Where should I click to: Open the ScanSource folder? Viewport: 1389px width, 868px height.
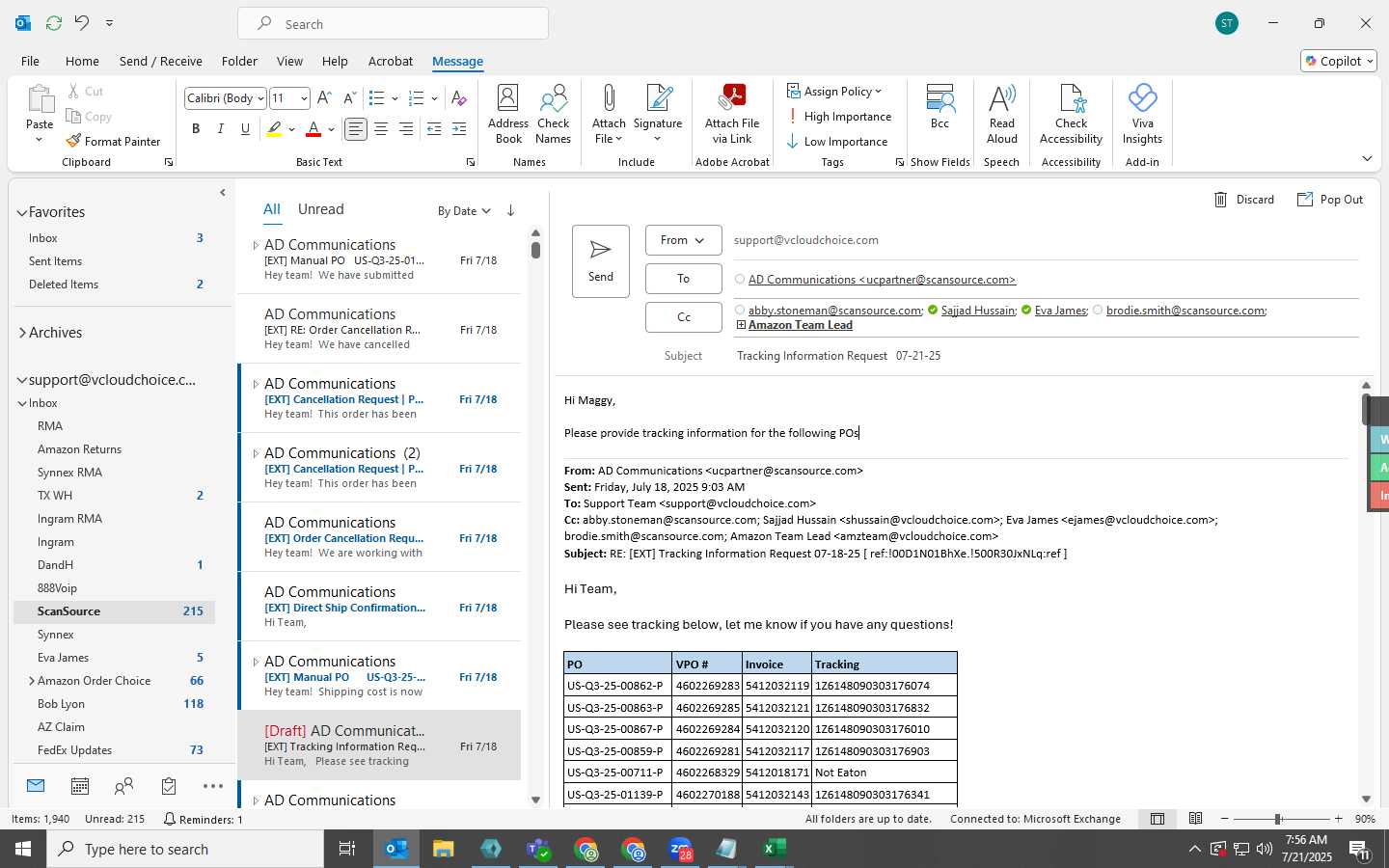(114, 611)
